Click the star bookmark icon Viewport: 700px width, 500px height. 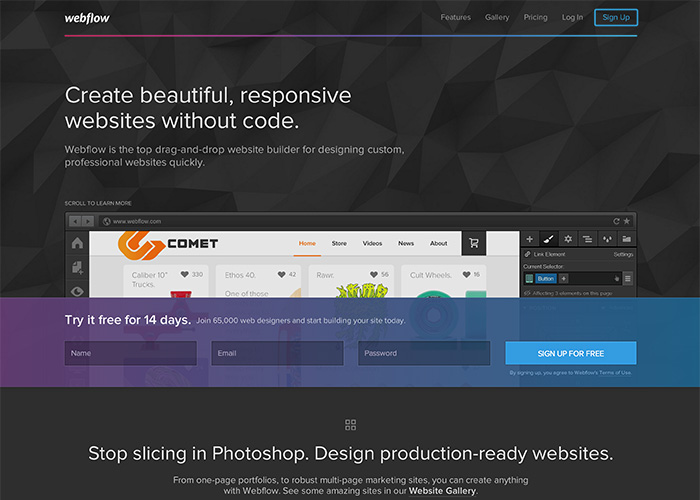tap(627, 221)
